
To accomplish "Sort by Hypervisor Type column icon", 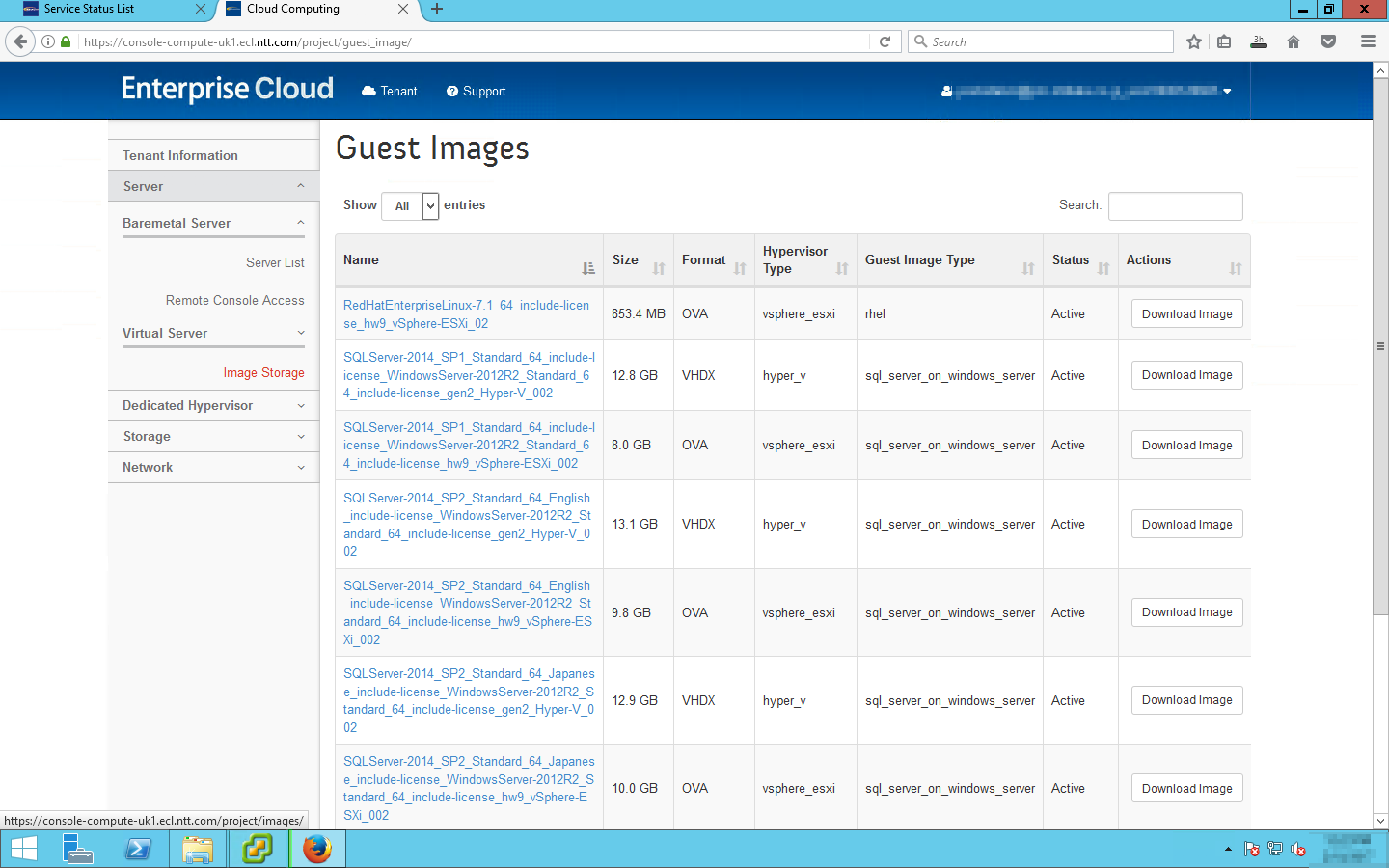I will tap(842, 268).
